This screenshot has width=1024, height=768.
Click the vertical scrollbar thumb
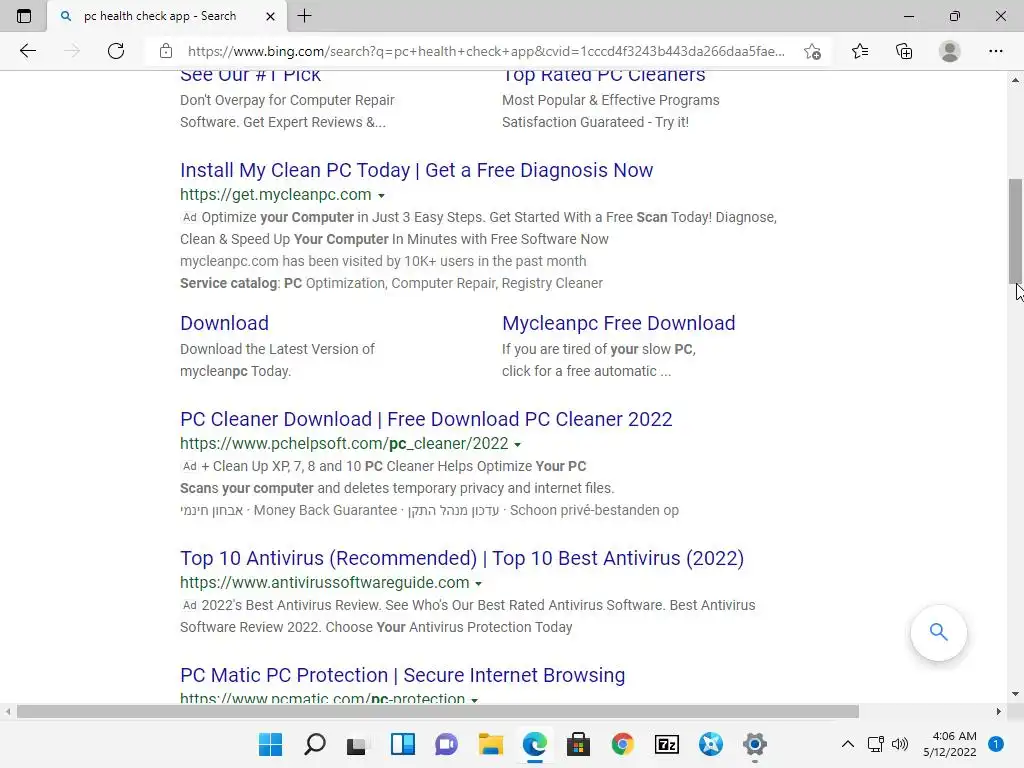coord(1015,231)
